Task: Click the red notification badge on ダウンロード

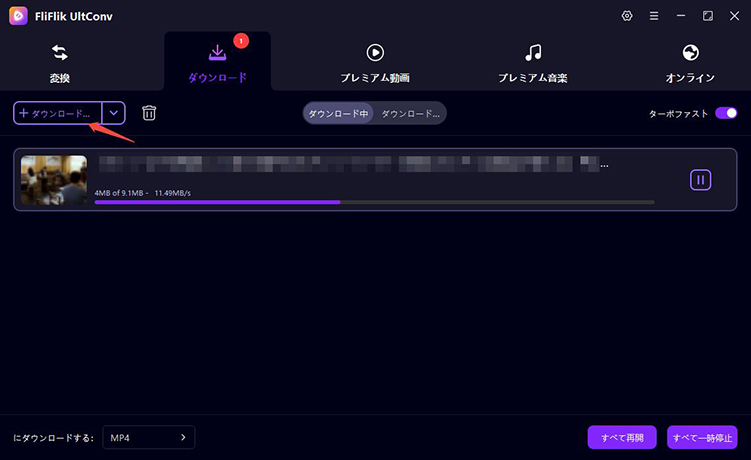Action: [x=241, y=41]
